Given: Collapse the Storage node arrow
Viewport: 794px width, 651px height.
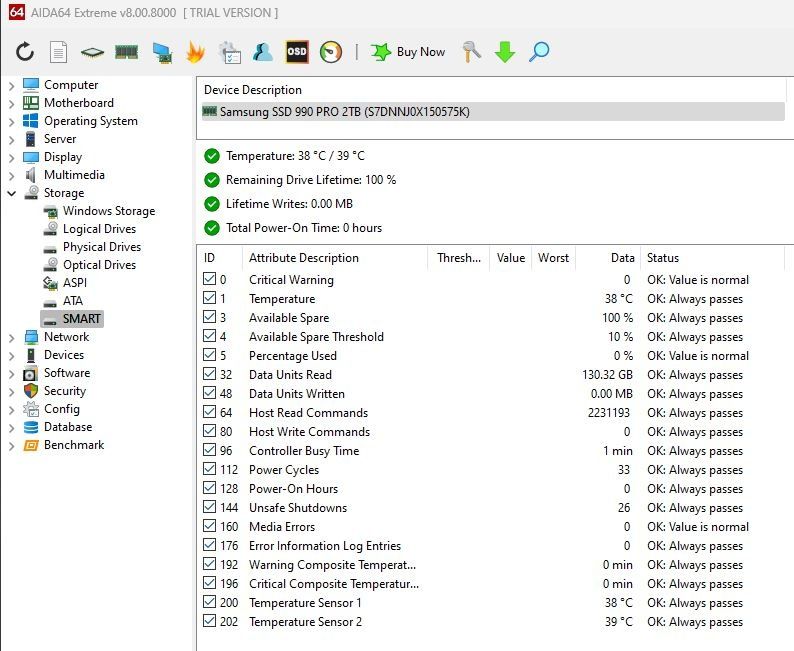Looking at the screenshot, I should (x=12, y=193).
